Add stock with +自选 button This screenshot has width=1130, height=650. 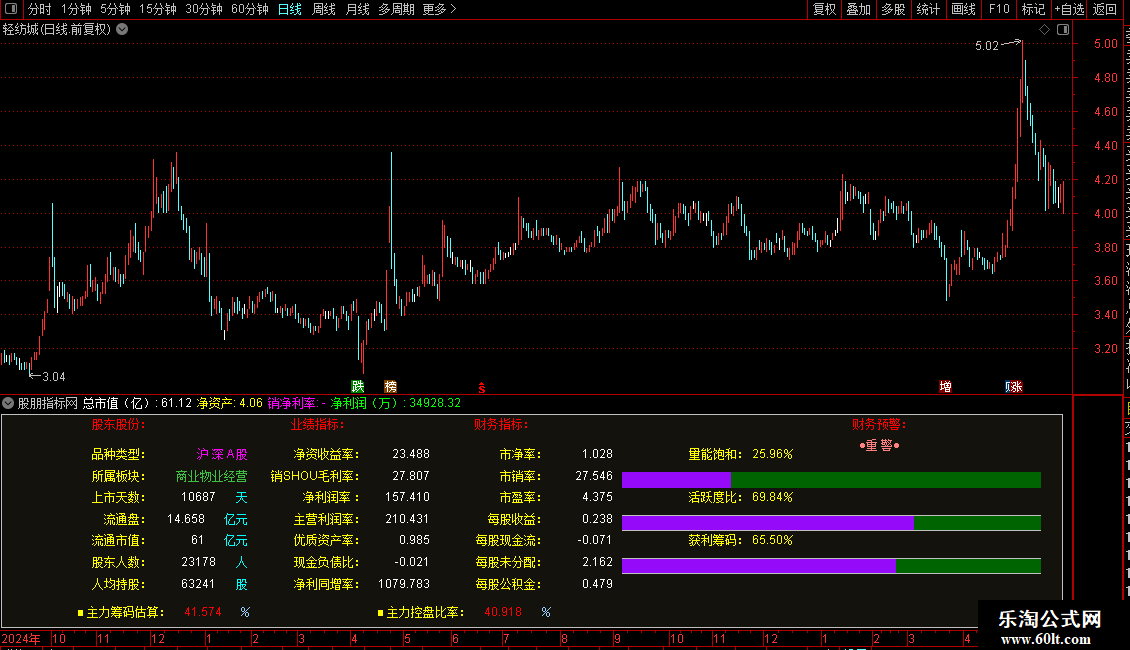click(1069, 9)
